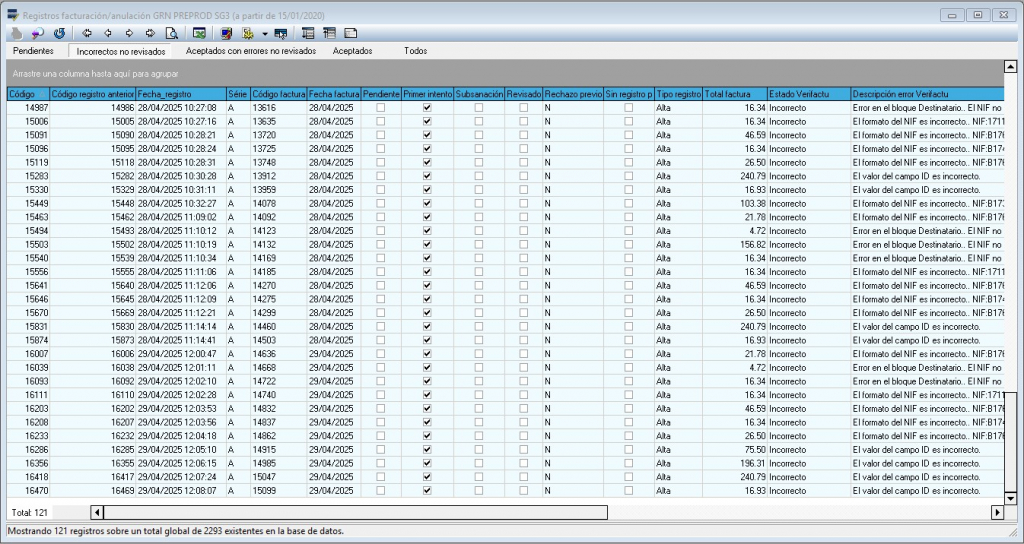Open Aceptados con errores no revisados tab
1024x544 pixels.
coord(251,51)
